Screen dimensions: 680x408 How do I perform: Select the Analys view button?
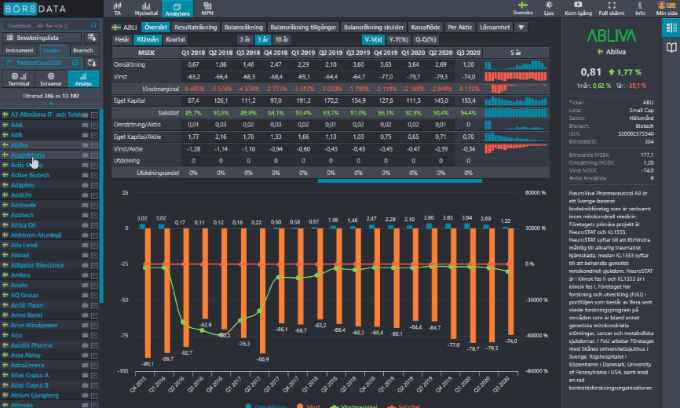click(x=83, y=79)
